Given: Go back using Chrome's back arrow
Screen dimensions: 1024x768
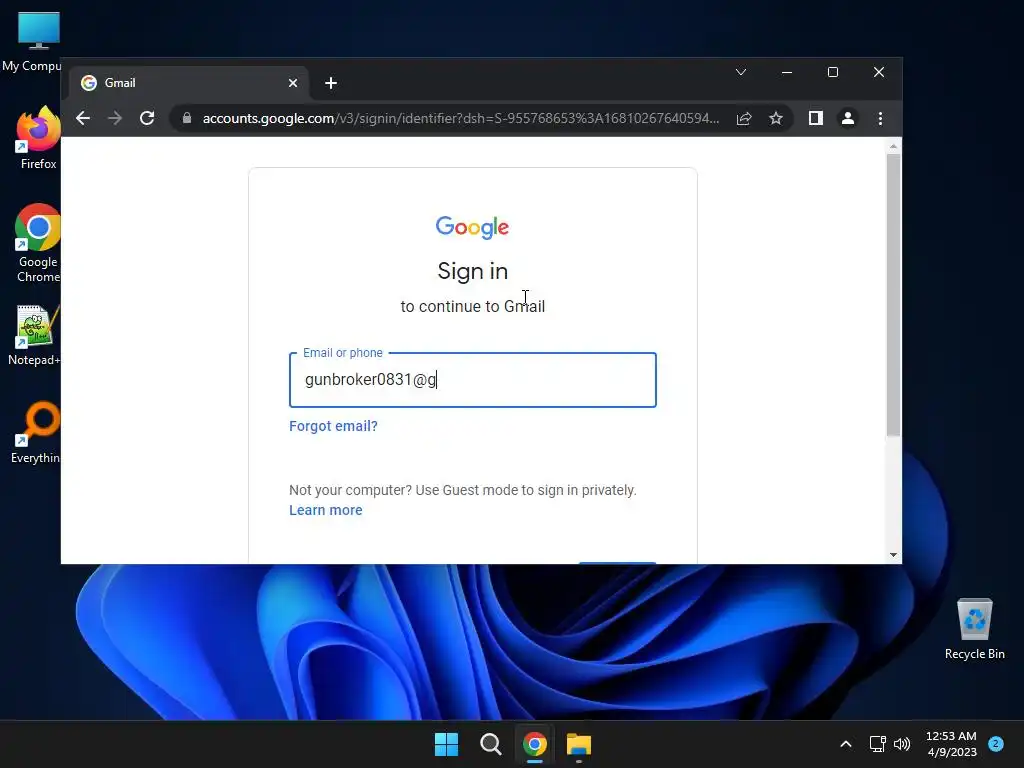Looking at the screenshot, I should (83, 118).
